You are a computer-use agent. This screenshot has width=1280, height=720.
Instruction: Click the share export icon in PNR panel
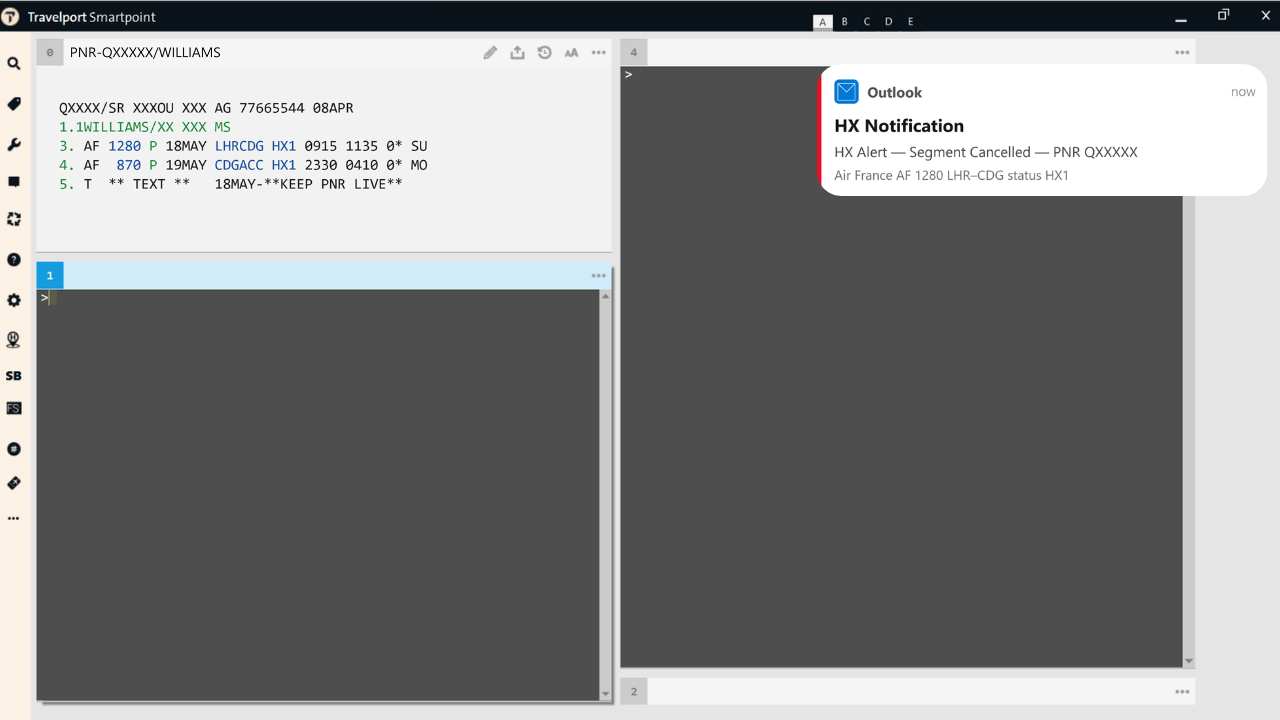(517, 53)
